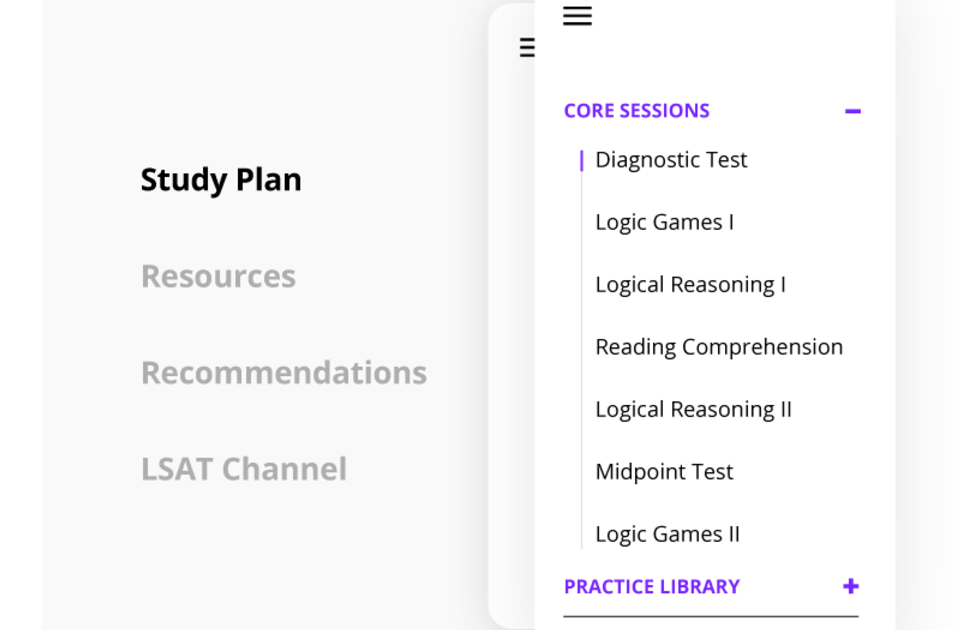This screenshot has width=961, height=630.
Task: Switch to the Resources tab
Action: pos(218,276)
